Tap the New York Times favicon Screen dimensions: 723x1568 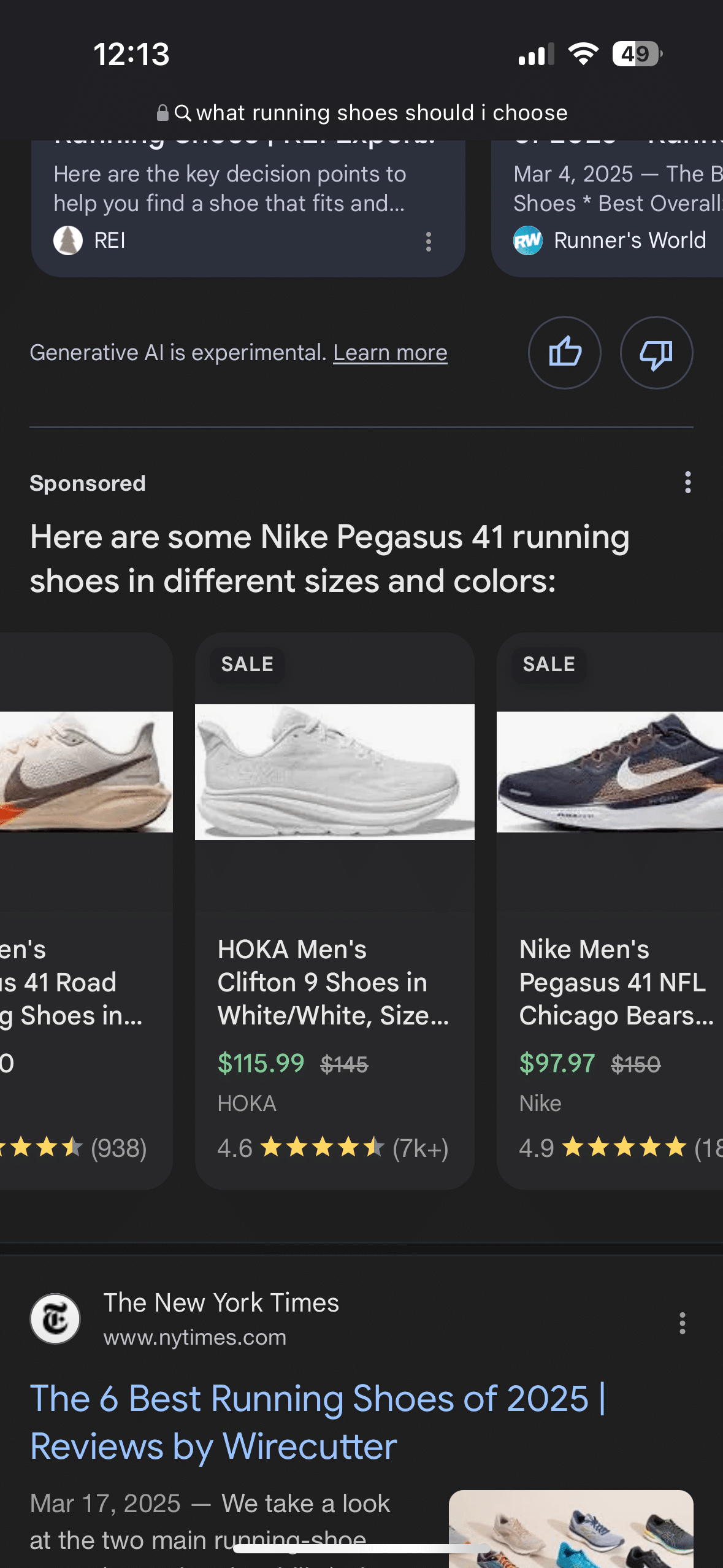point(55,1319)
